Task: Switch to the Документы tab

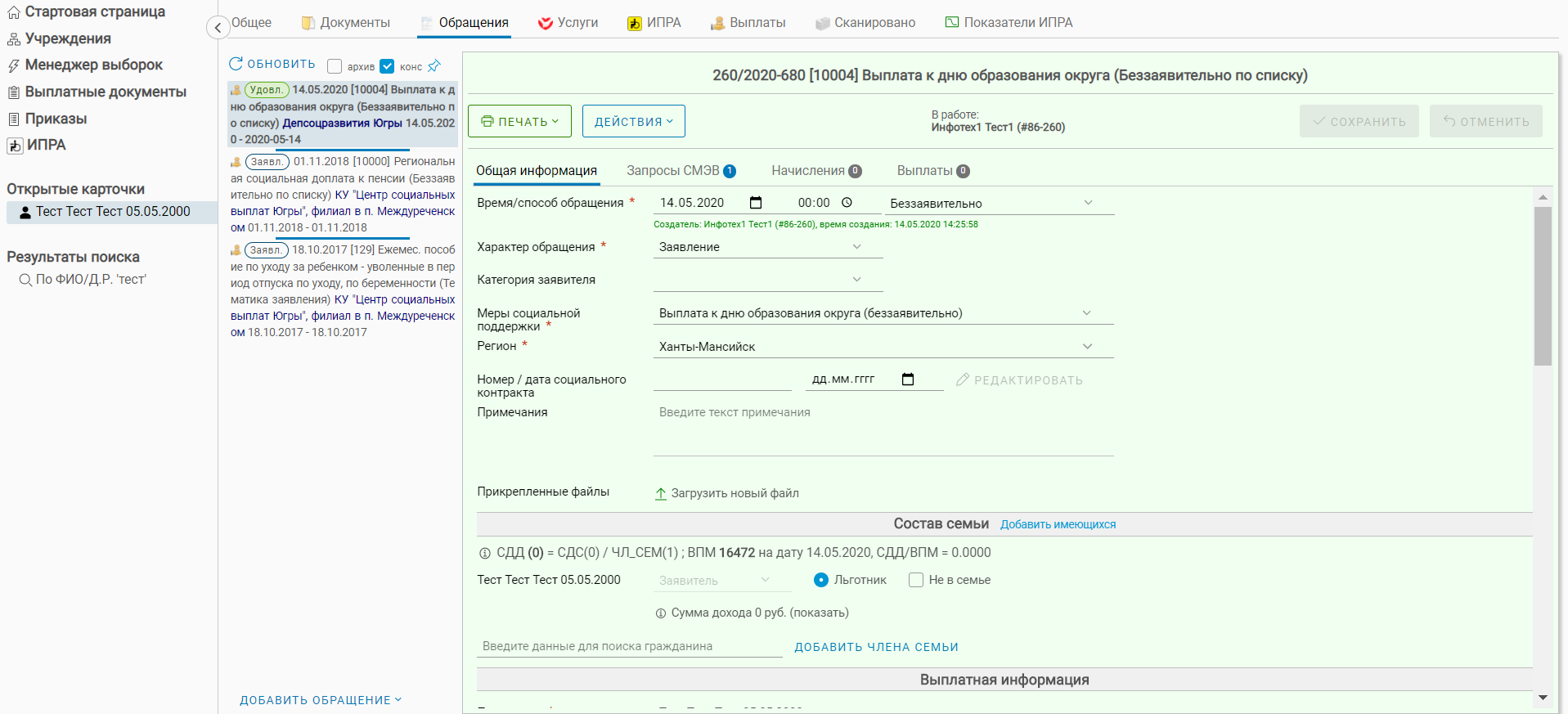Action: pos(346,23)
